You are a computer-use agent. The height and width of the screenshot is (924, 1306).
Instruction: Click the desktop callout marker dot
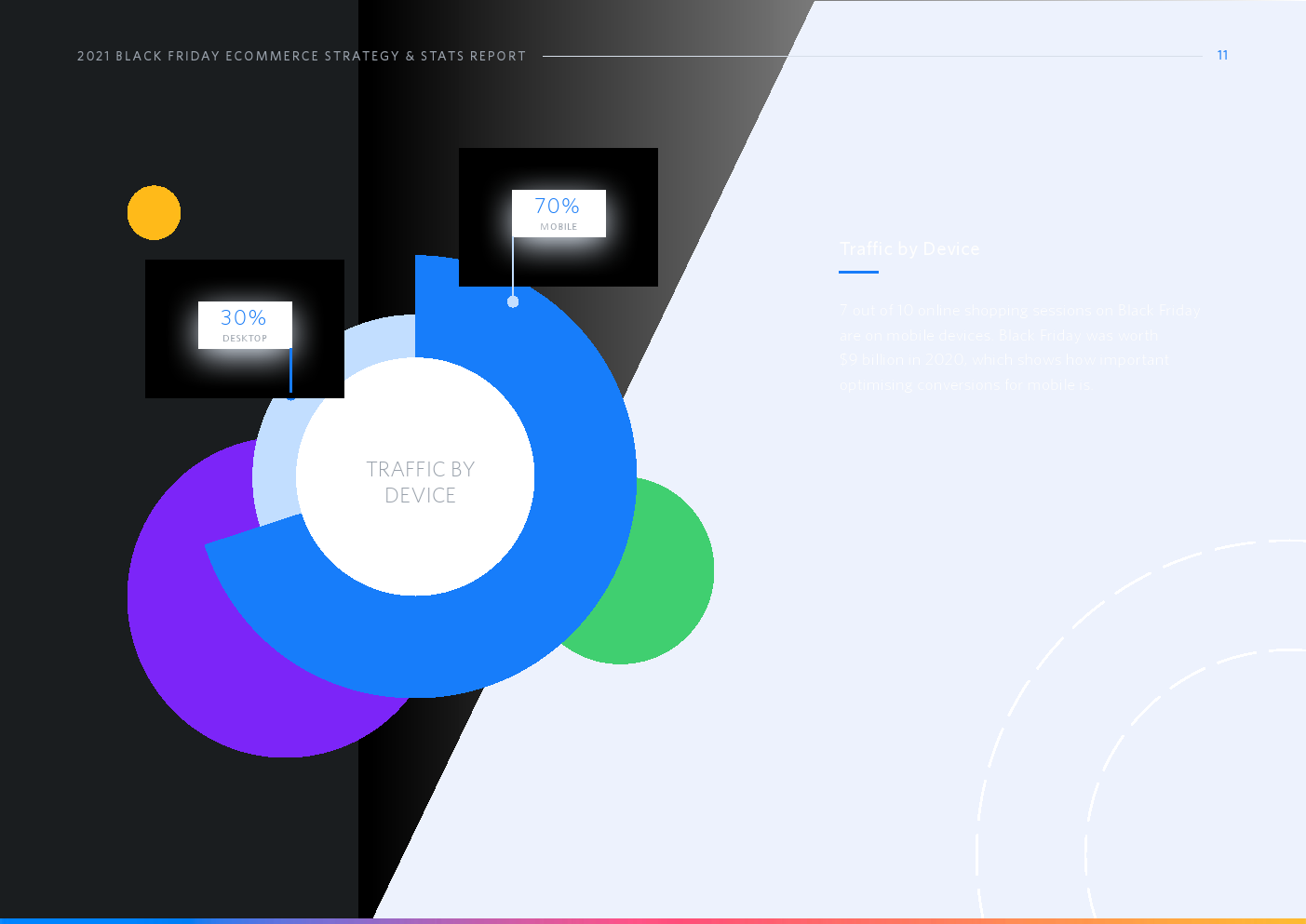[290, 396]
